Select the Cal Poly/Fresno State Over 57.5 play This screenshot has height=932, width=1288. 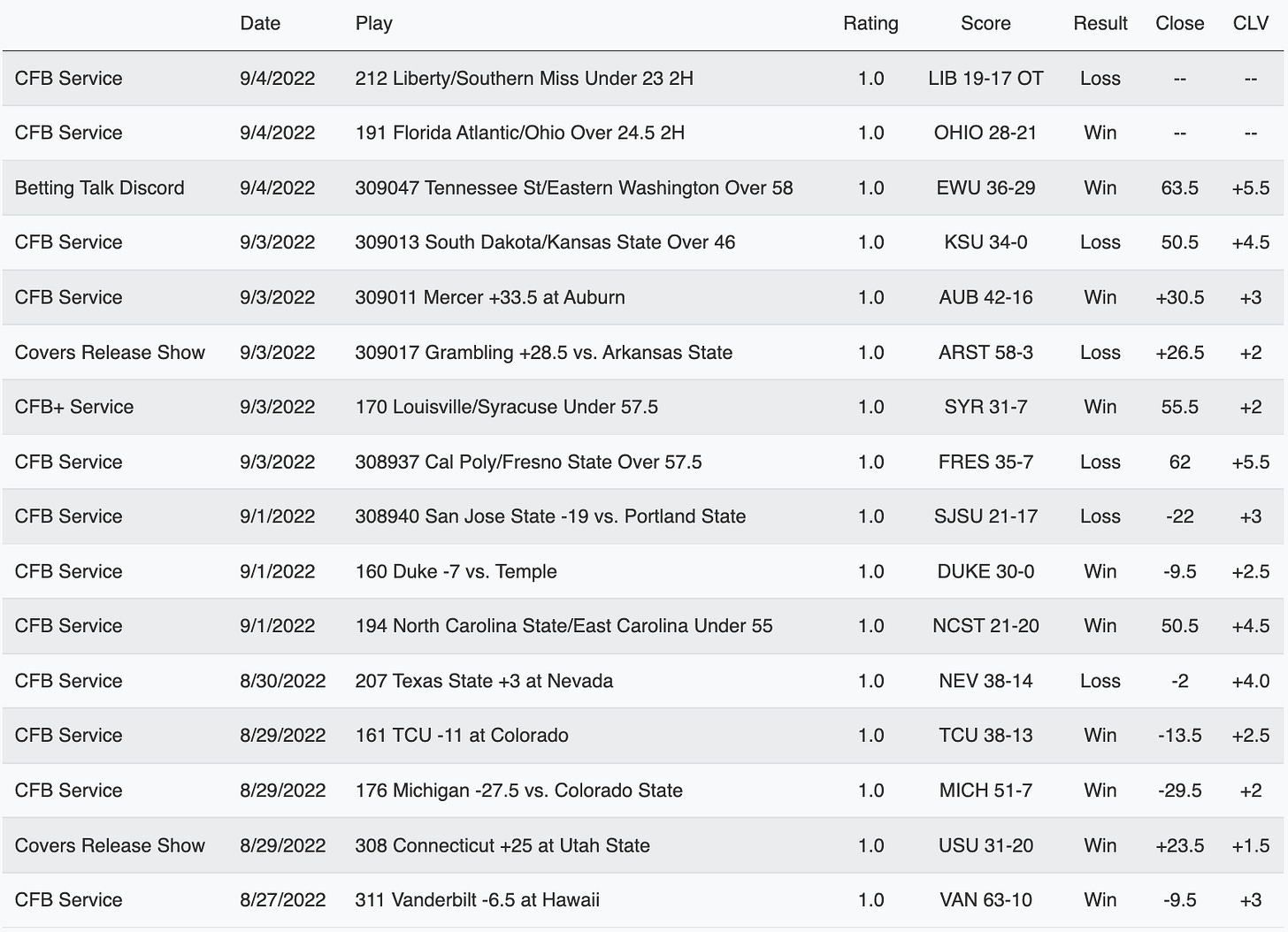point(529,462)
